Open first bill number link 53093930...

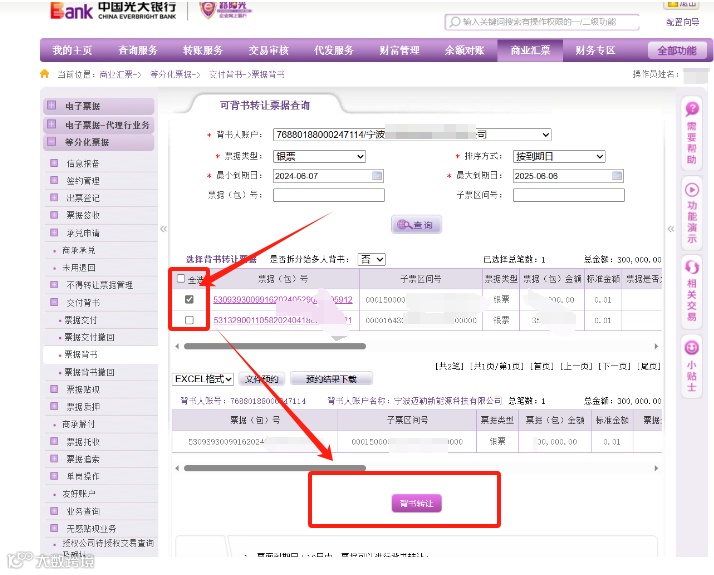[283, 300]
